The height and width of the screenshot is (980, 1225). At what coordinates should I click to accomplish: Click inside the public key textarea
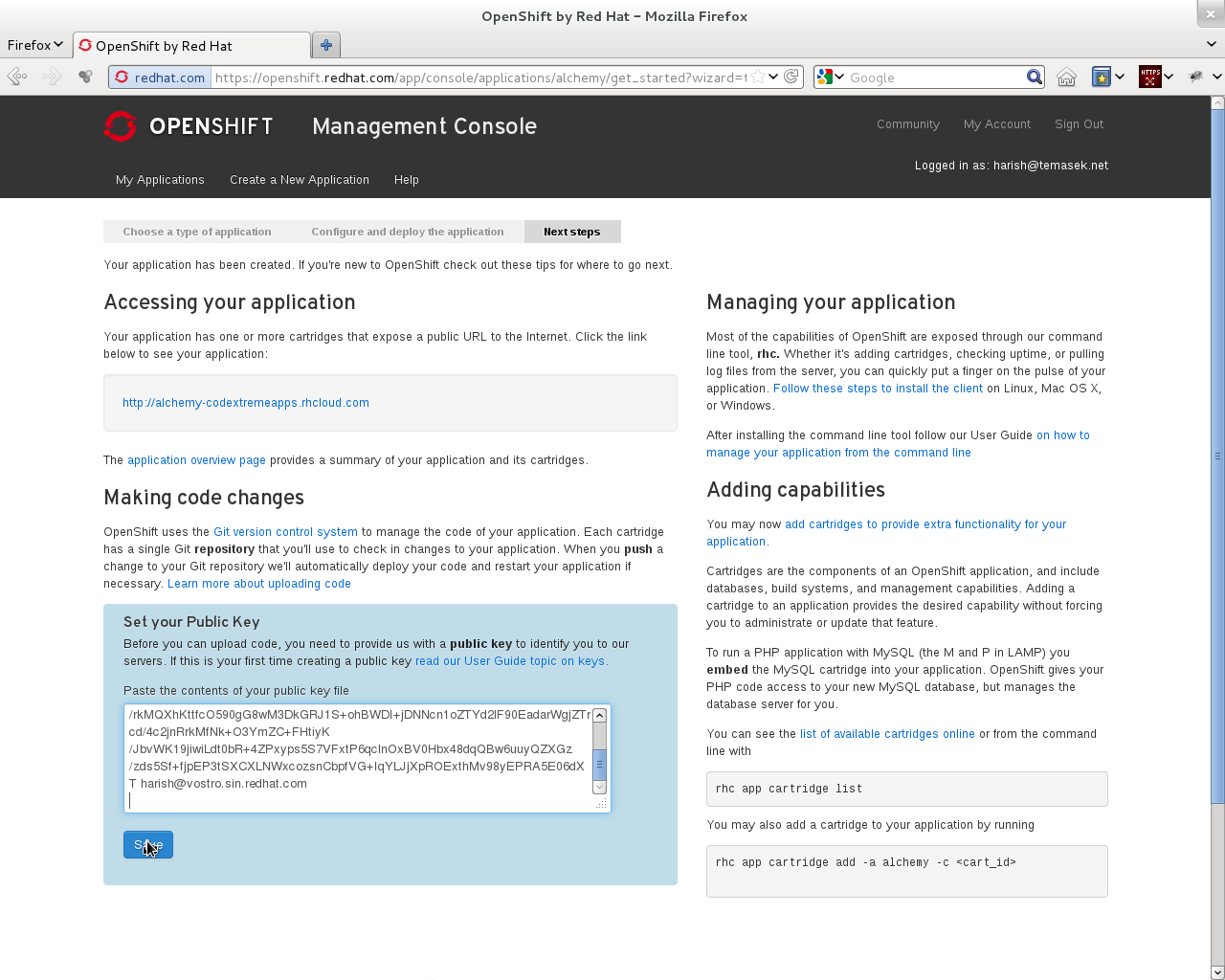(x=359, y=758)
